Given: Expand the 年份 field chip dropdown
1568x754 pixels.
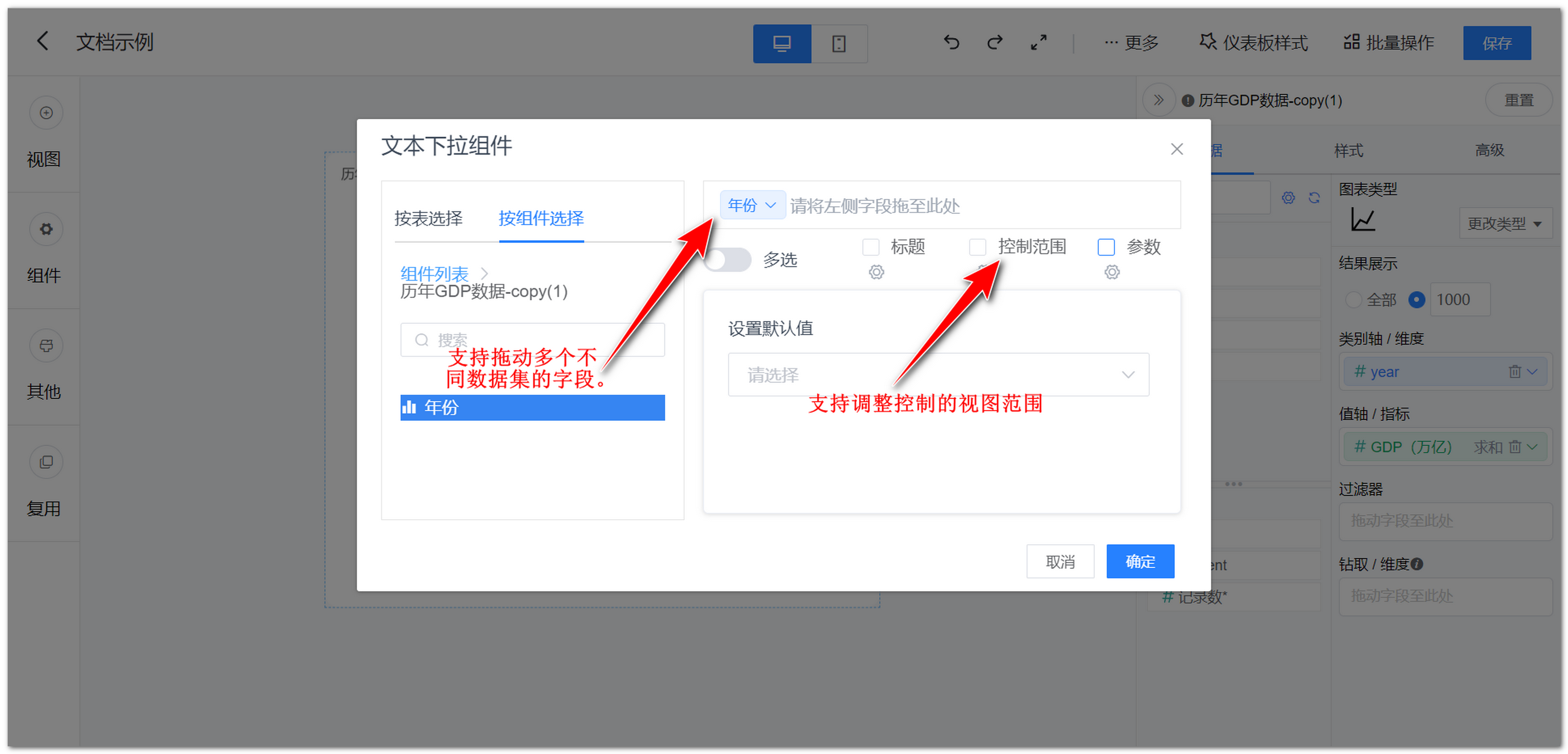Looking at the screenshot, I should tap(771, 206).
